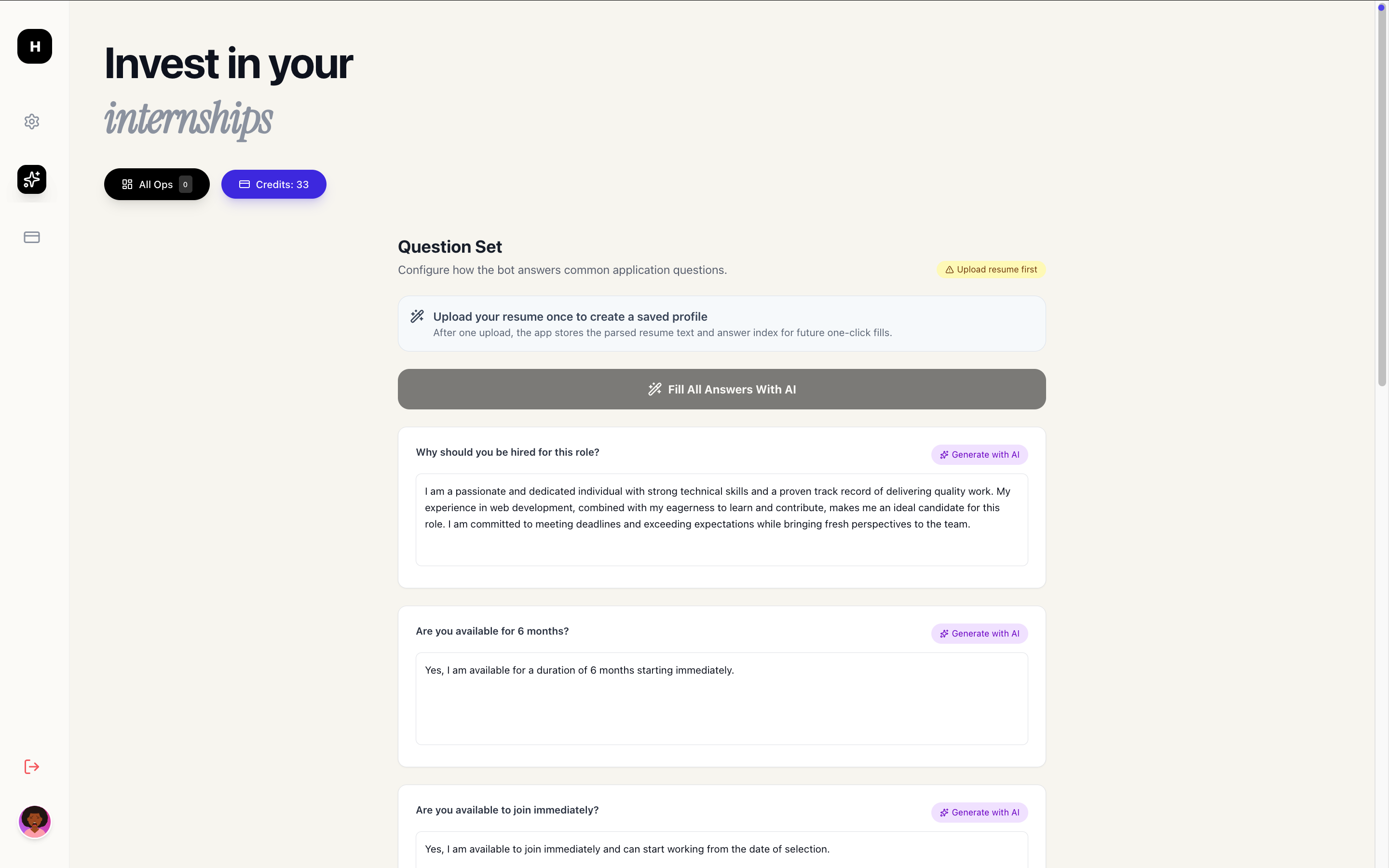The height and width of the screenshot is (868, 1389).
Task: Click the grid icon in All Ops
Action: coord(127,184)
